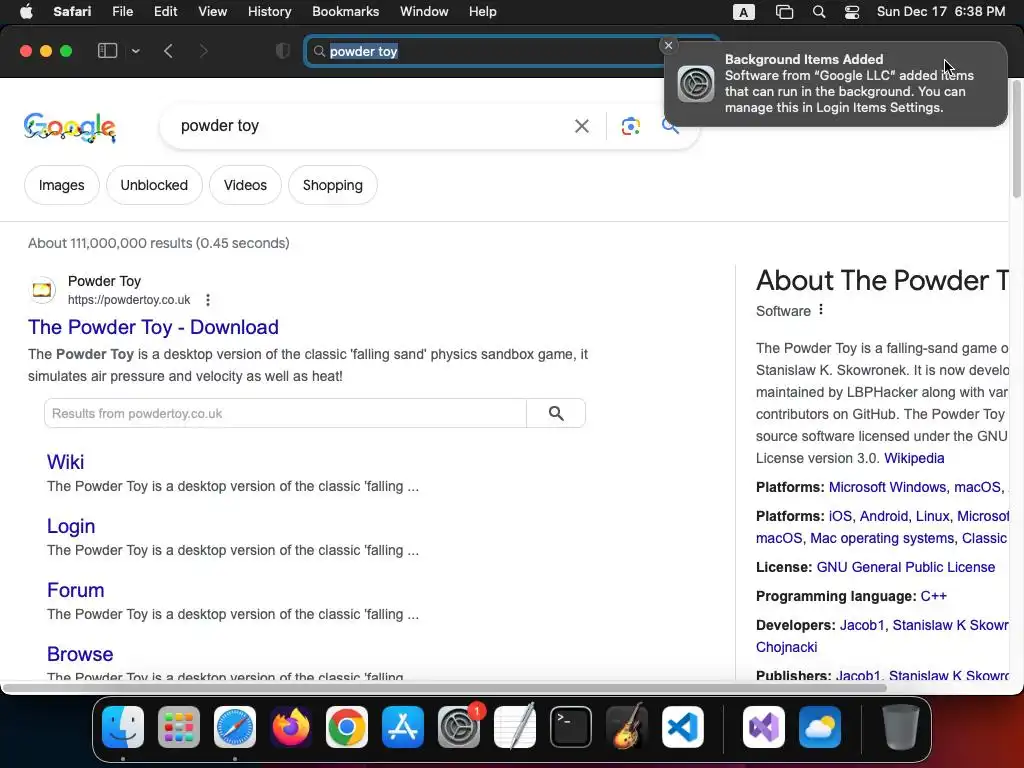This screenshot has height=768, width=1024.
Task: Open the Forum sitelink
Action: click(76, 590)
